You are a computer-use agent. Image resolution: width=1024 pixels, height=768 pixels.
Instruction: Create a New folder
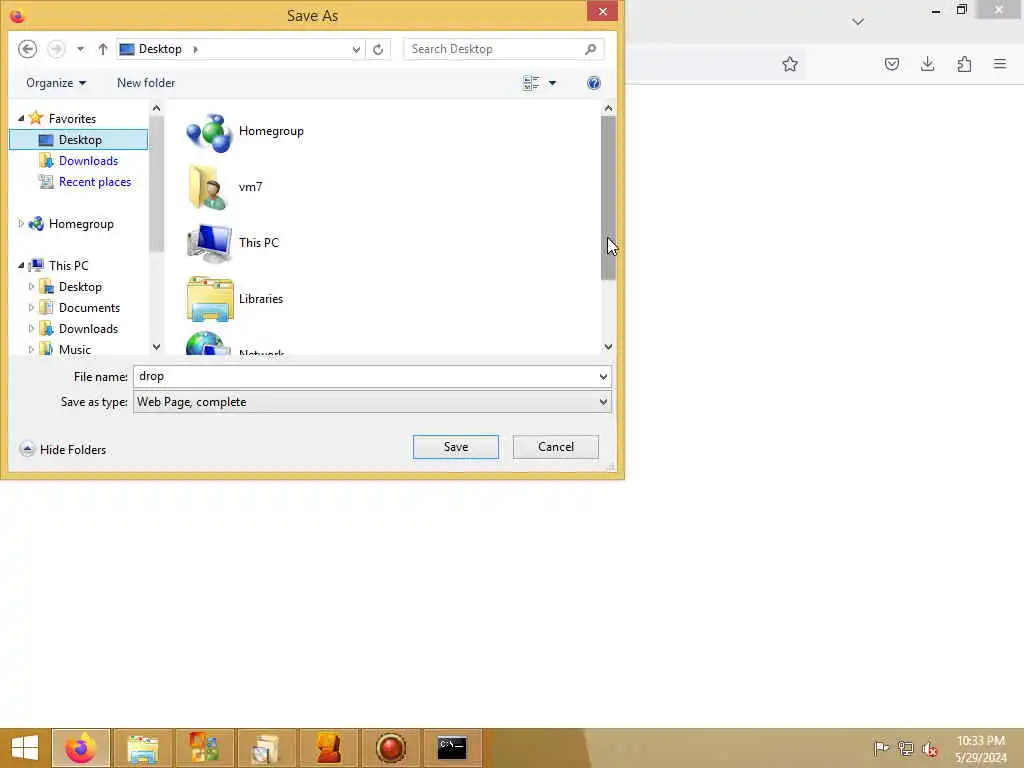[x=146, y=83]
